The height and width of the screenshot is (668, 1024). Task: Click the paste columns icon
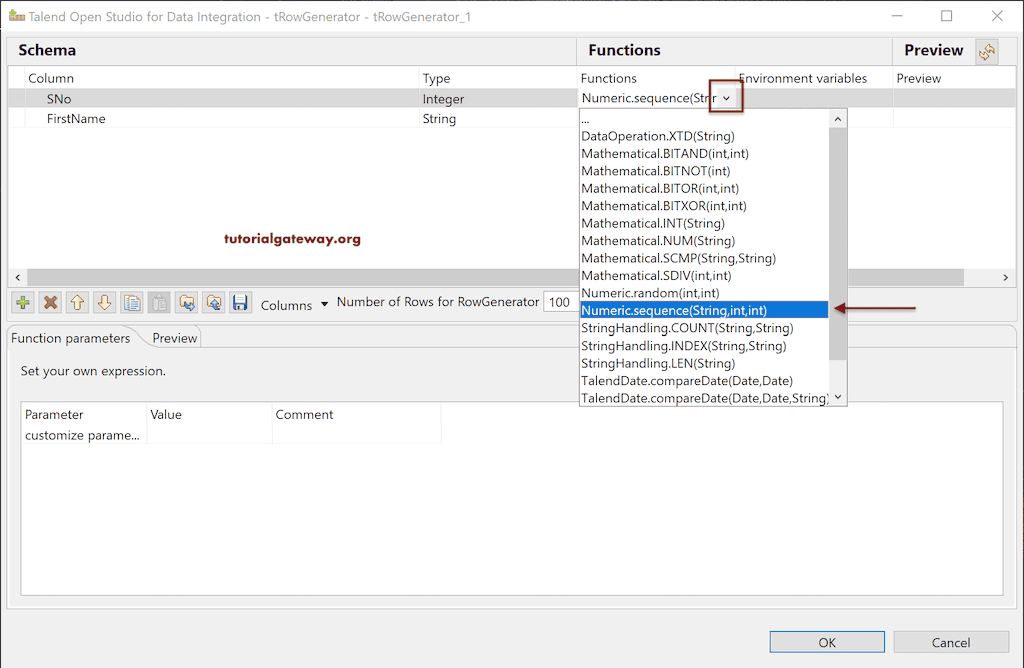159,303
